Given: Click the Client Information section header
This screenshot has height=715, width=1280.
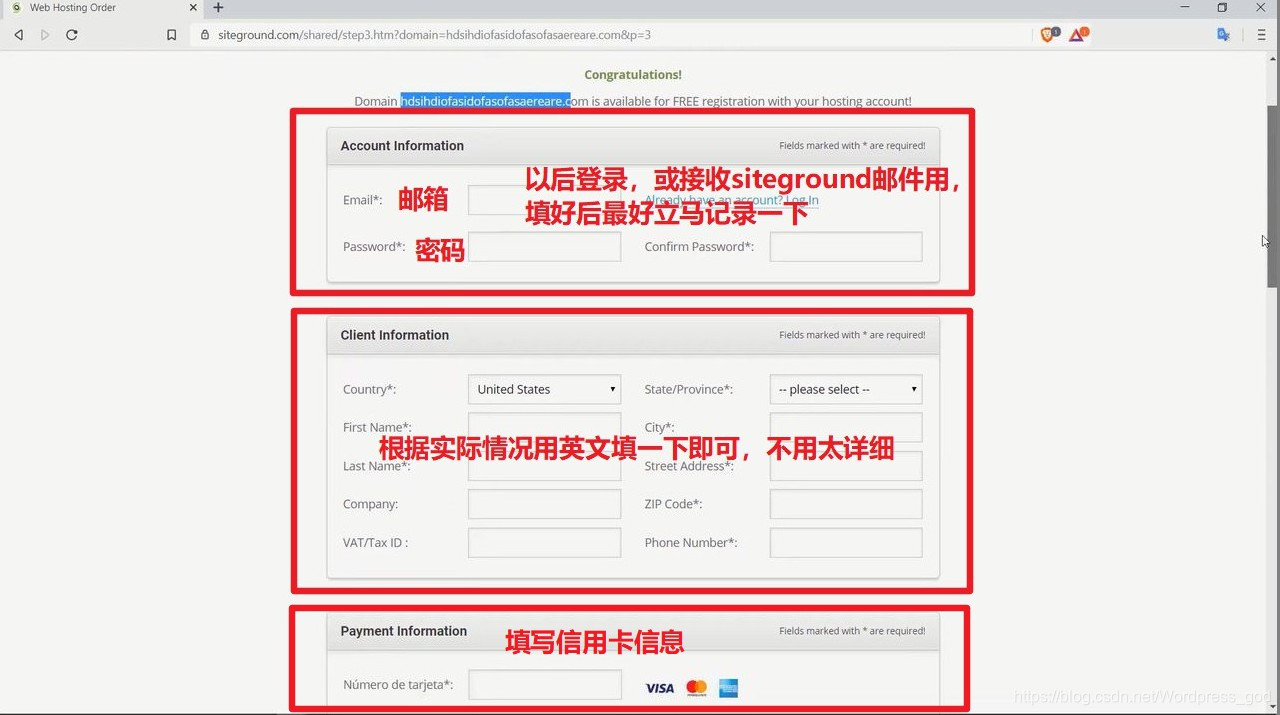Looking at the screenshot, I should 633,335.
